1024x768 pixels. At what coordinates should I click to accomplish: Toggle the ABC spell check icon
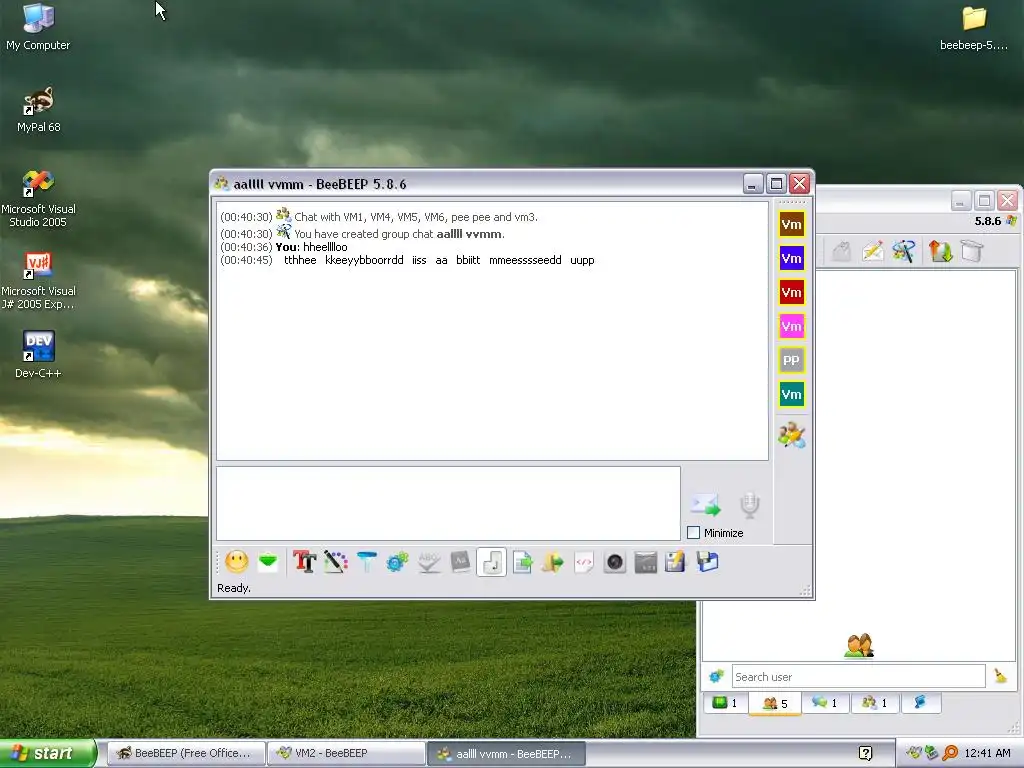[428, 562]
